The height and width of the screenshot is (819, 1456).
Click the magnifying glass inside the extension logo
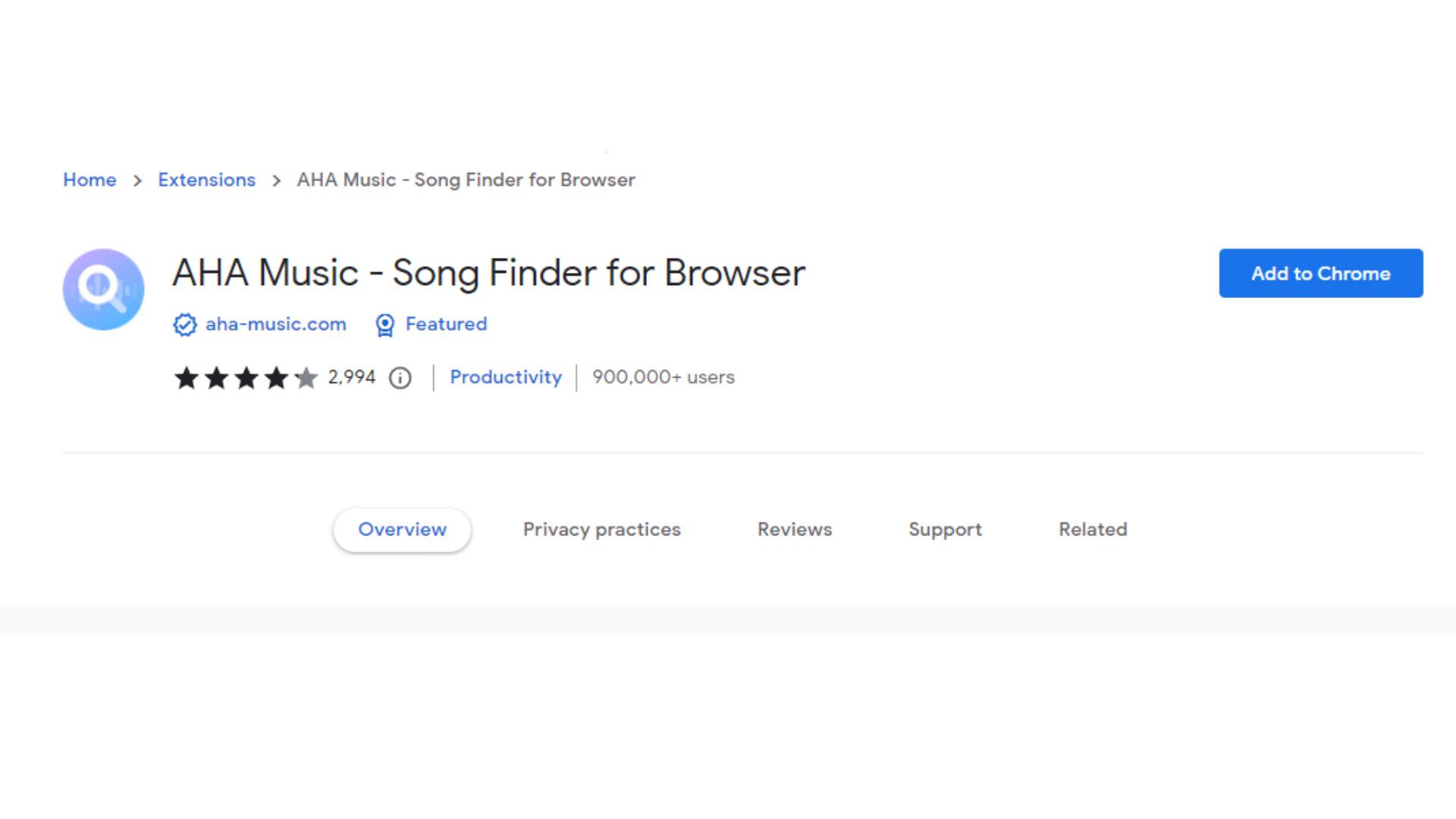click(x=99, y=284)
